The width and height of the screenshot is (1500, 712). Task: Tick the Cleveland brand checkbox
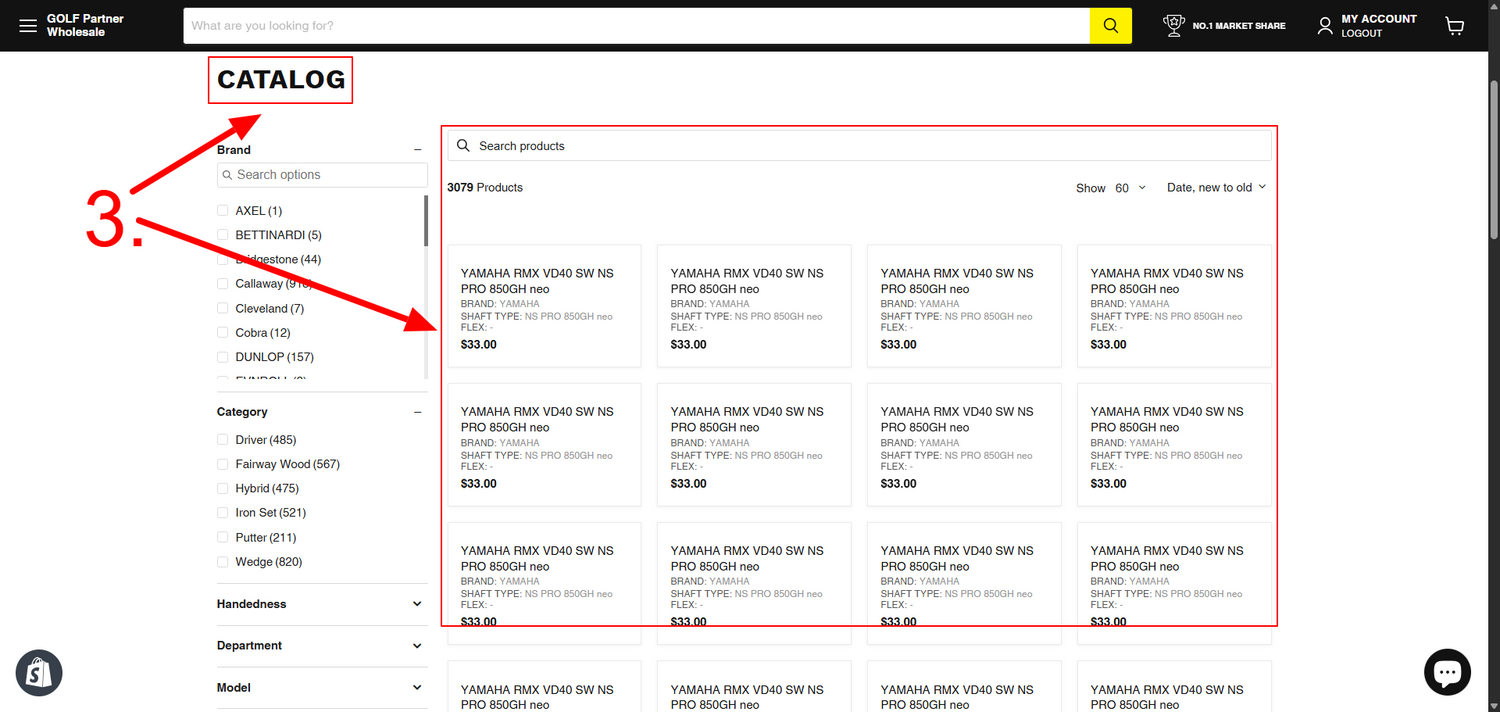pyautogui.click(x=223, y=308)
